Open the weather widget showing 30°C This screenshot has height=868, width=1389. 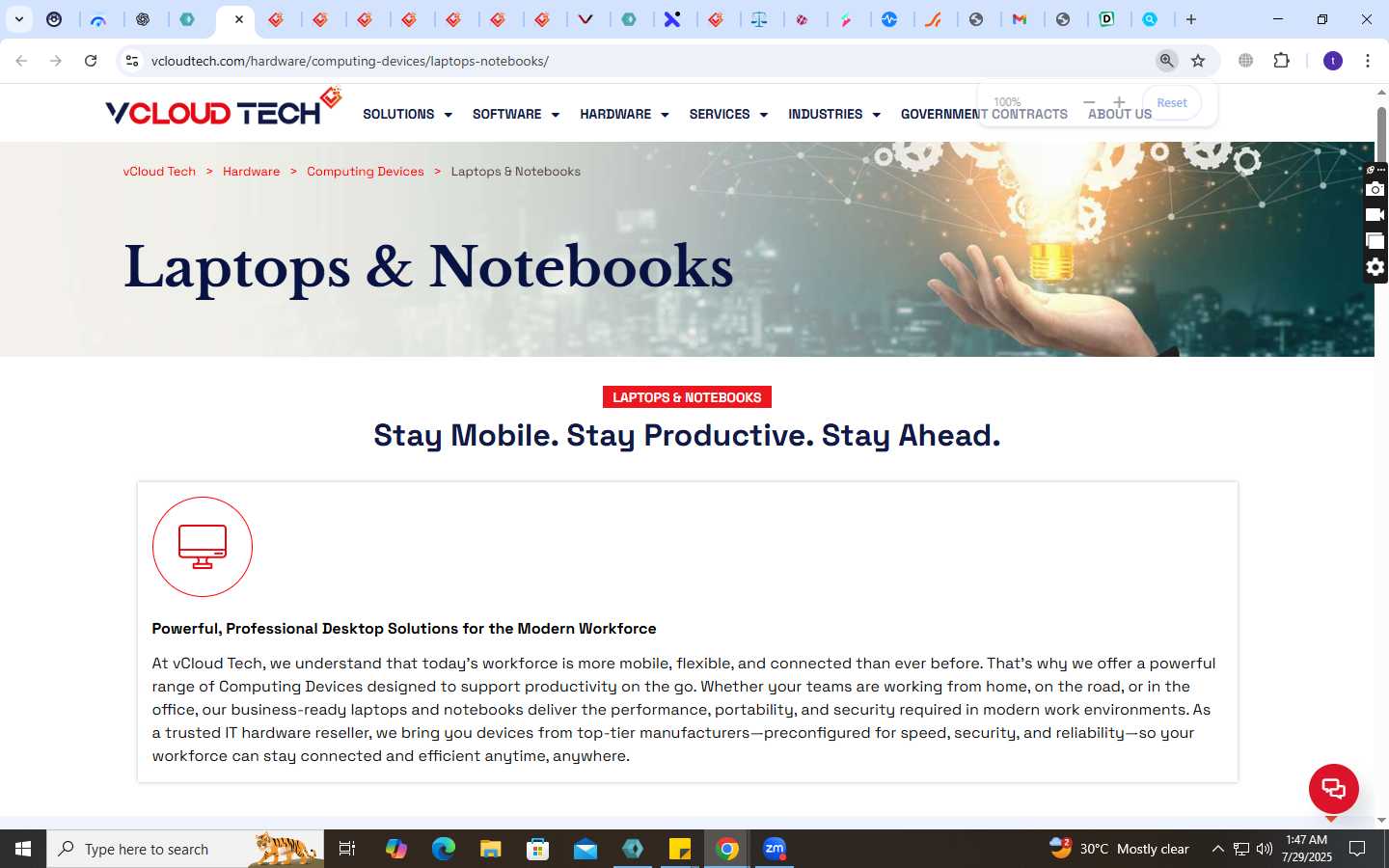tap(1120, 849)
